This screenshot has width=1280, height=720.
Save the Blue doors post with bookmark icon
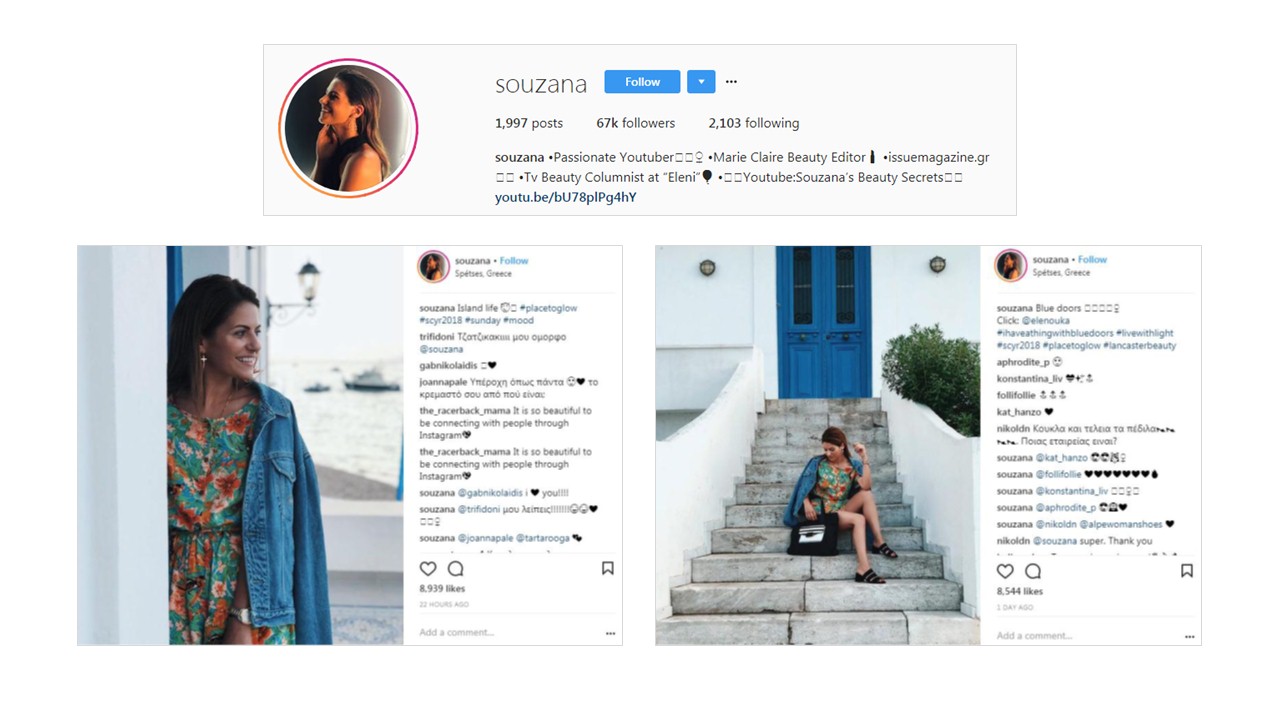1186,571
